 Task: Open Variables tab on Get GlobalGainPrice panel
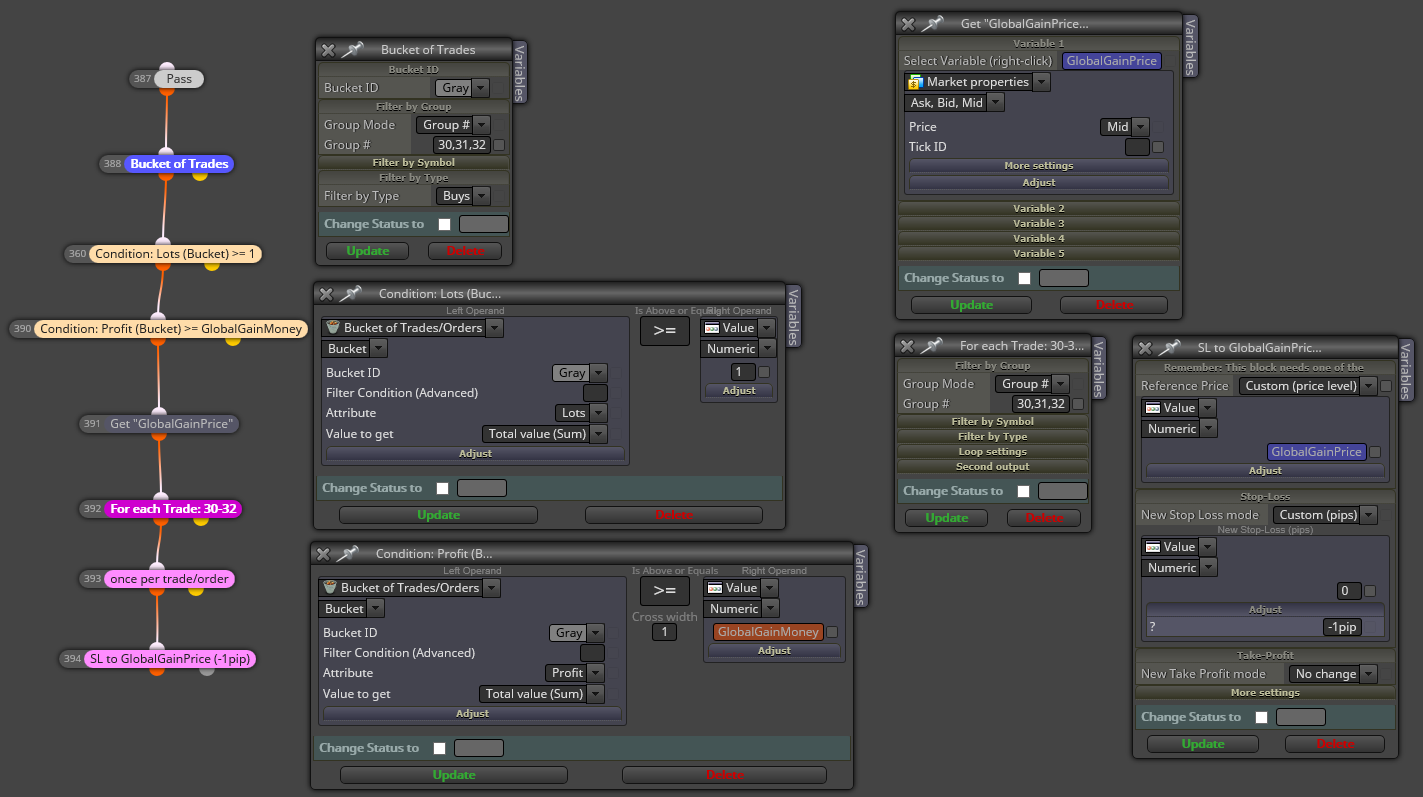(x=1189, y=45)
